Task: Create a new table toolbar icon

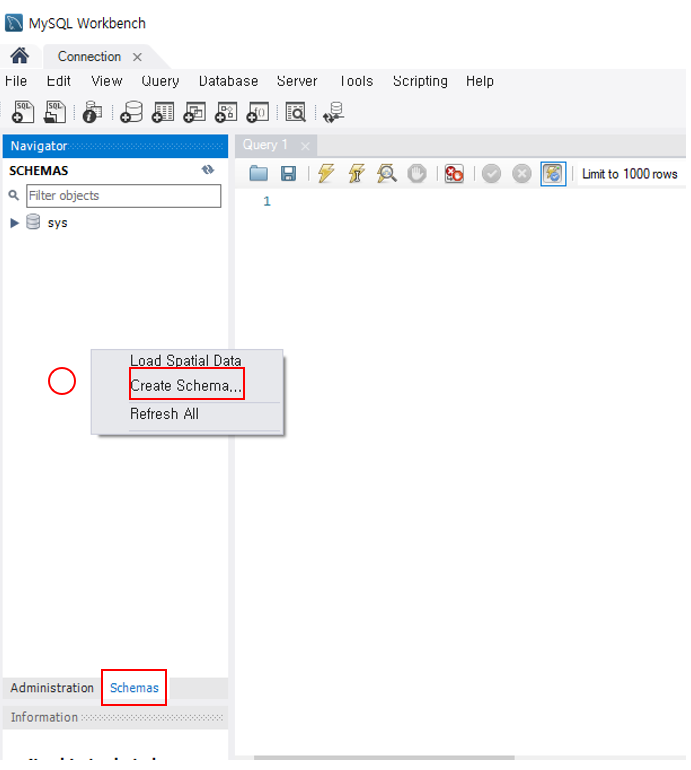Action: pos(163,112)
